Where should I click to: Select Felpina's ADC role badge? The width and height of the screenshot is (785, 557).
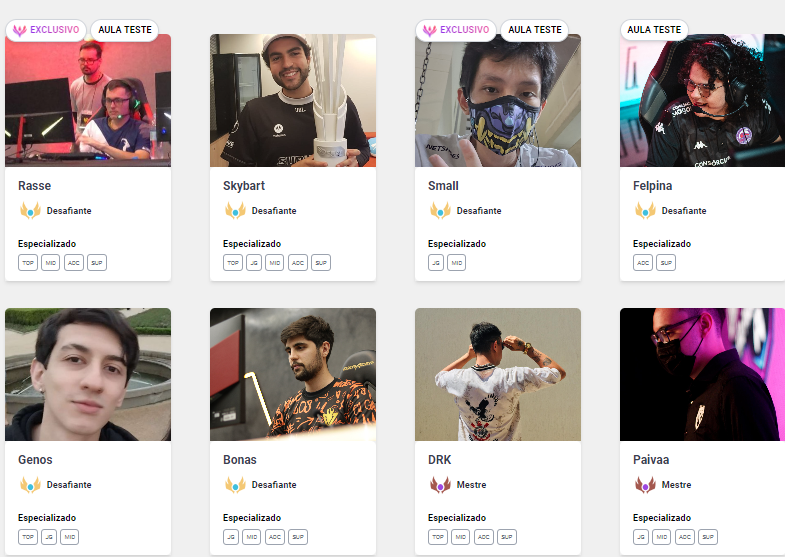[643, 263]
